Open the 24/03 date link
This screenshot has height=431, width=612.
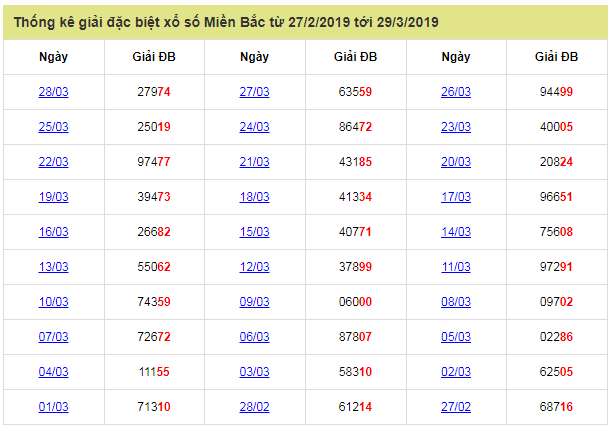255,127
